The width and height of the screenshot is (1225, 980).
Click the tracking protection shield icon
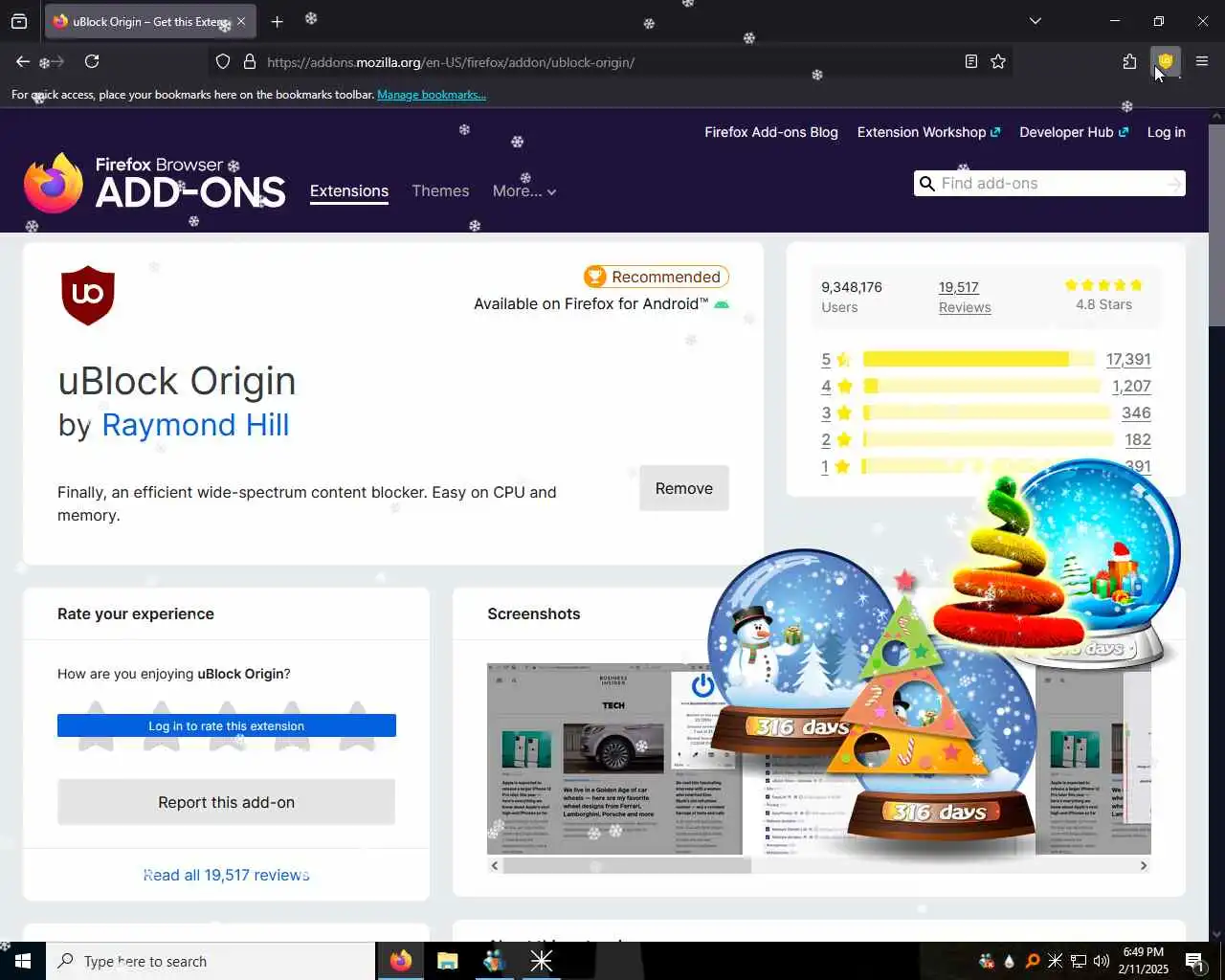click(x=223, y=61)
